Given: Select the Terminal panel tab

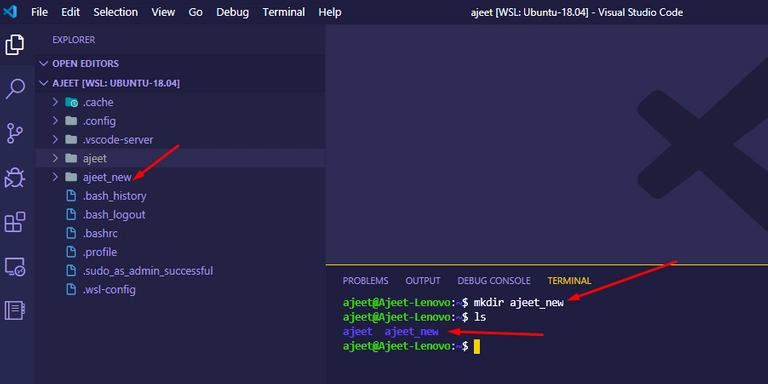Looking at the screenshot, I should (x=569, y=281).
